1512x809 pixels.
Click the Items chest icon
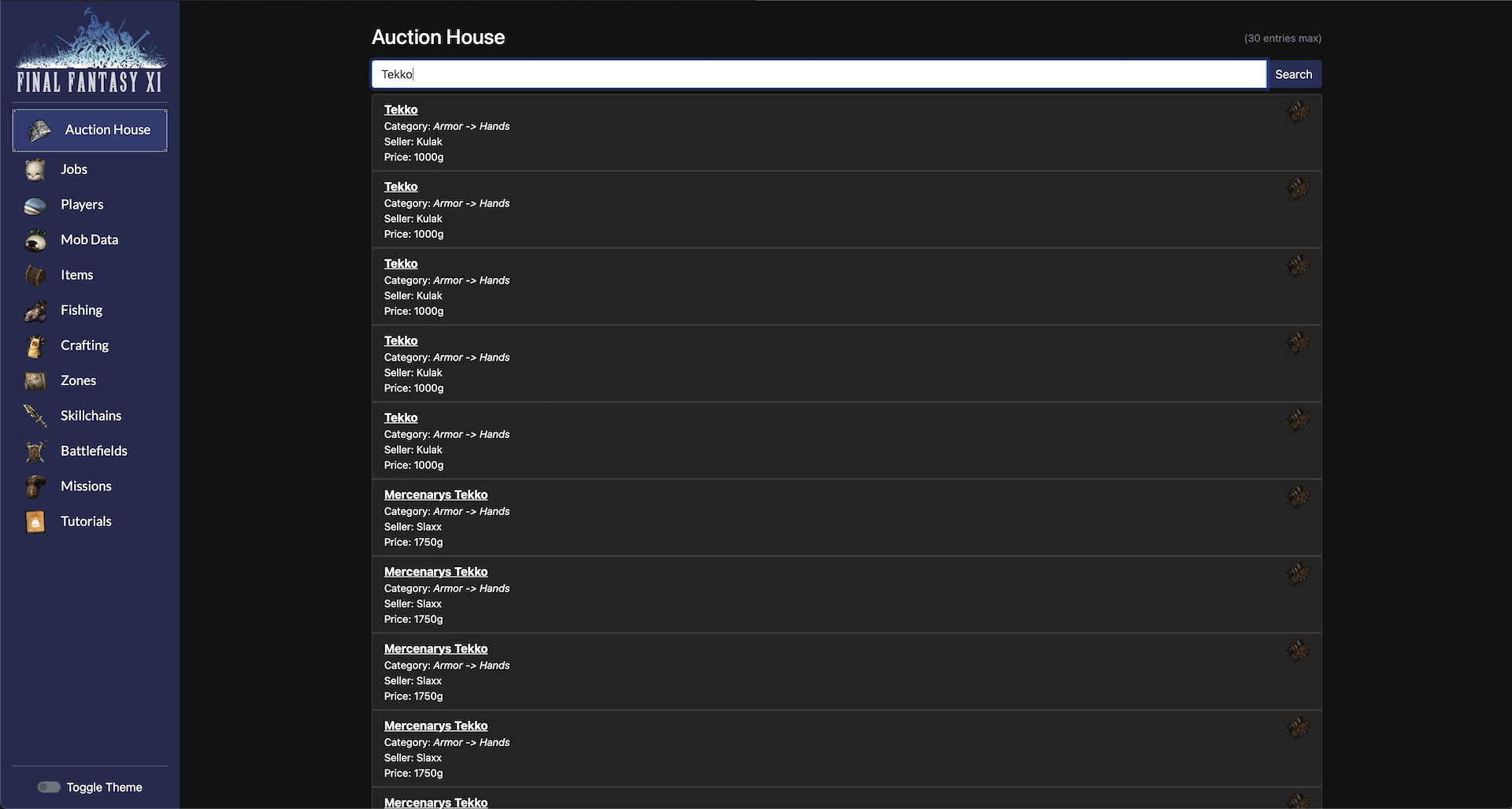click(35, 276)
